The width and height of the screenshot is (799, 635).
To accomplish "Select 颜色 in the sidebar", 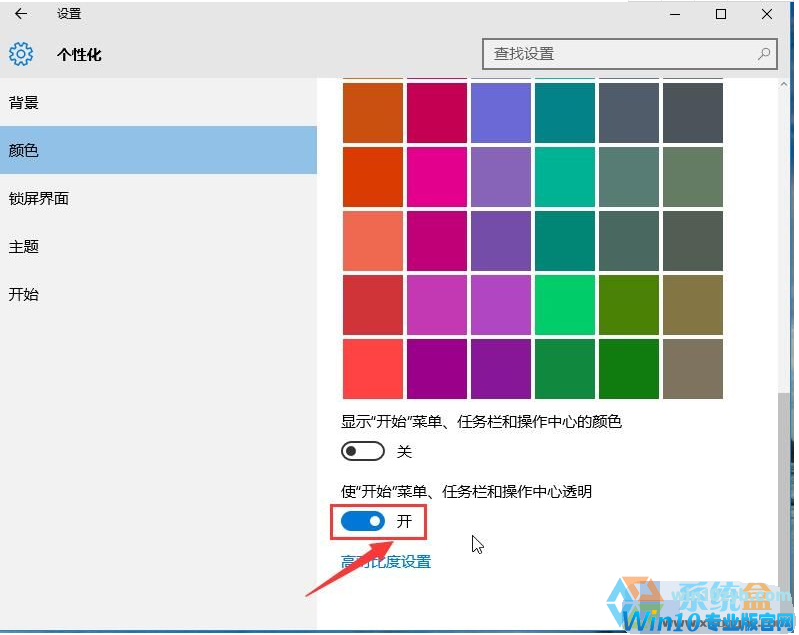I will [x=24, y=151].
